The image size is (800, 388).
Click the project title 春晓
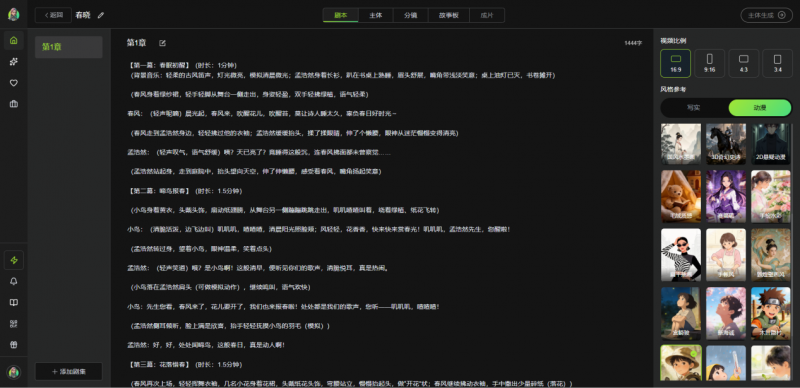pyautogui.click(x=83, y=15)
